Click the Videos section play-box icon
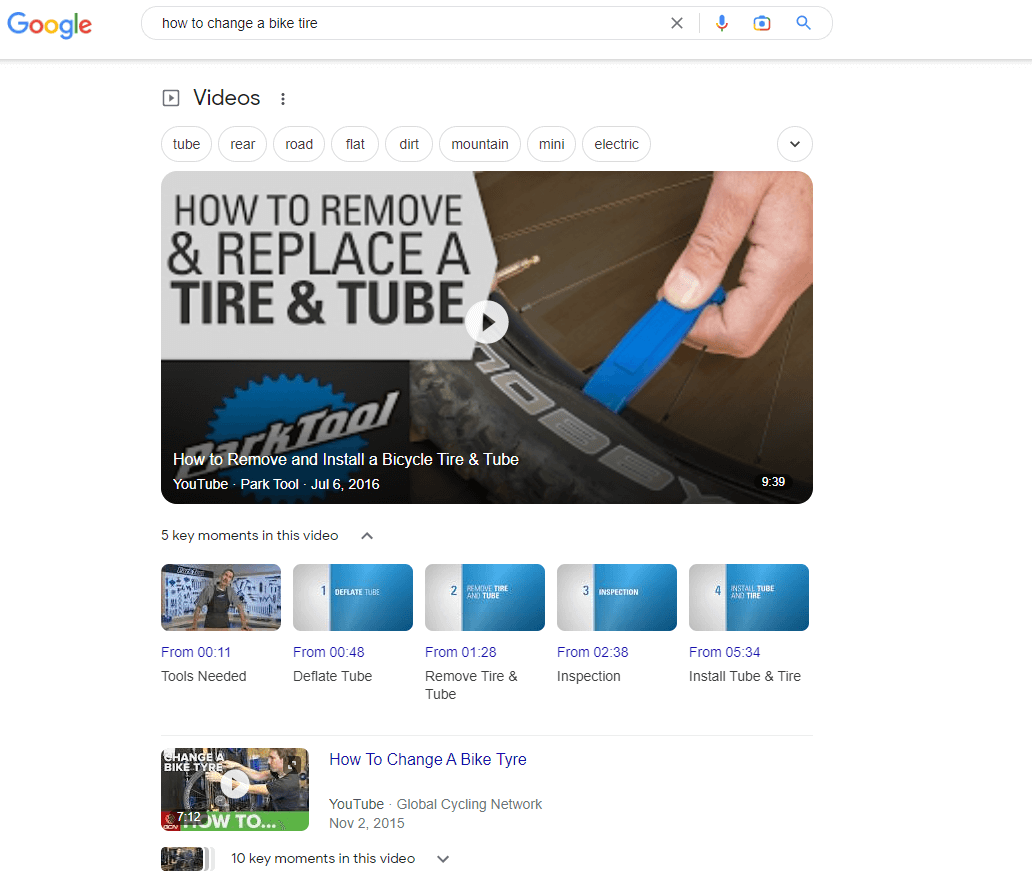 point(170,98)
